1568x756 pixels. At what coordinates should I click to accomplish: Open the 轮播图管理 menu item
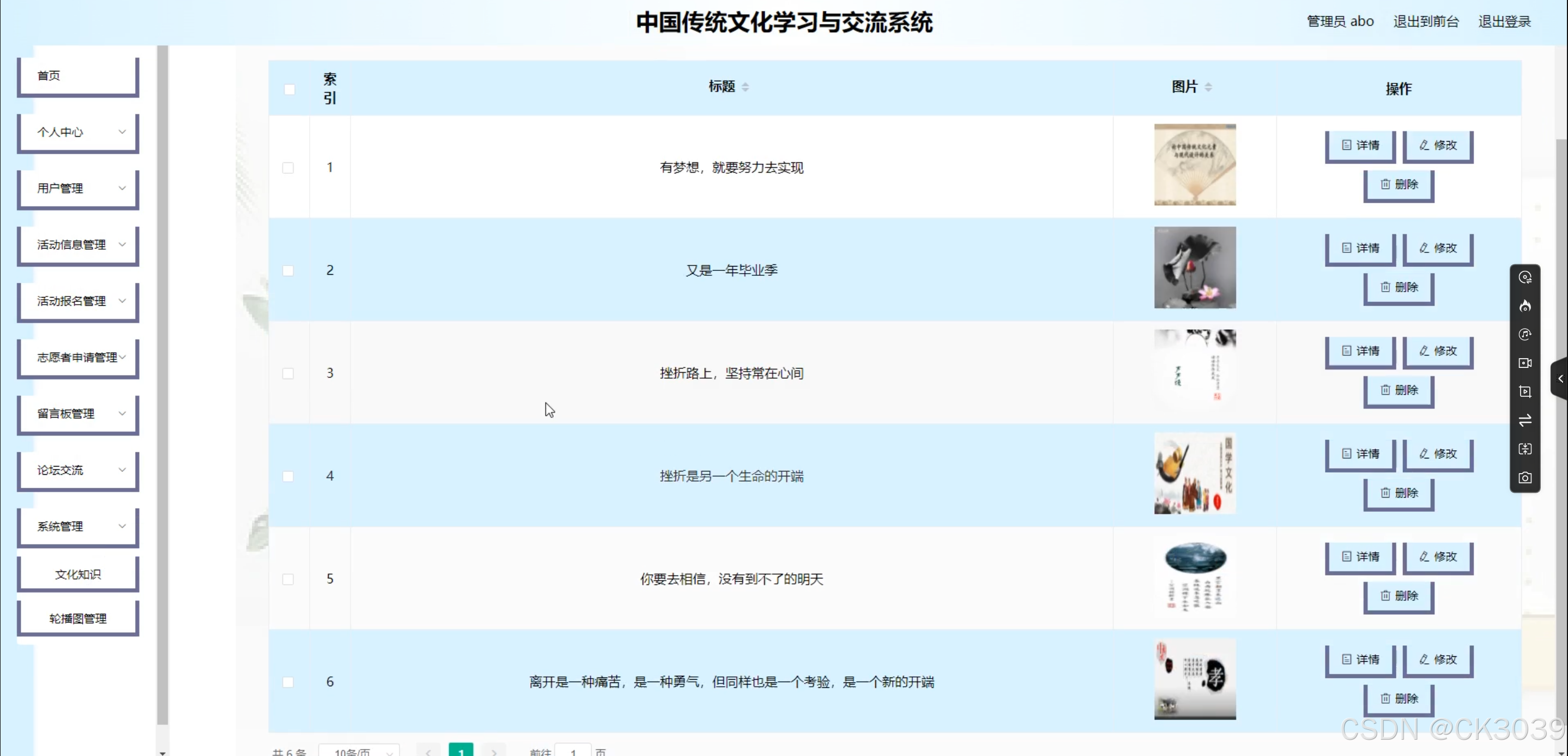(78, 619)
